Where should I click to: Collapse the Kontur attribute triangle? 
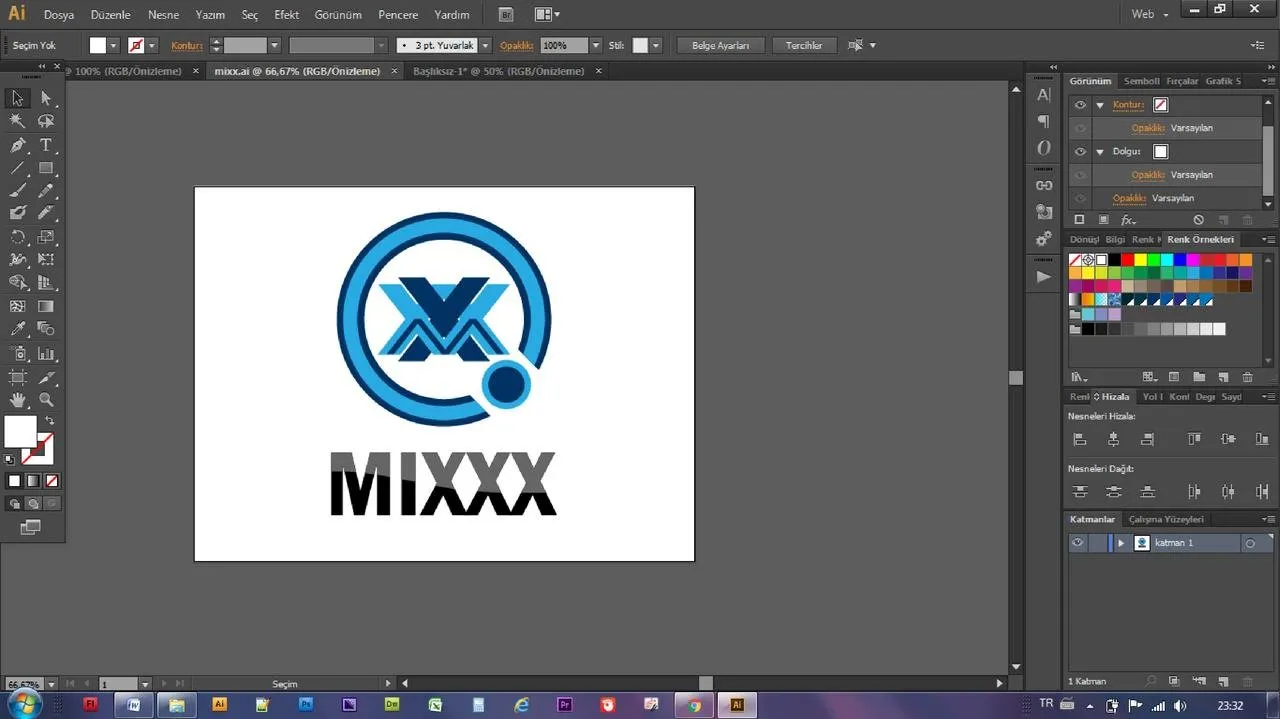click(x=1100, y=105)
